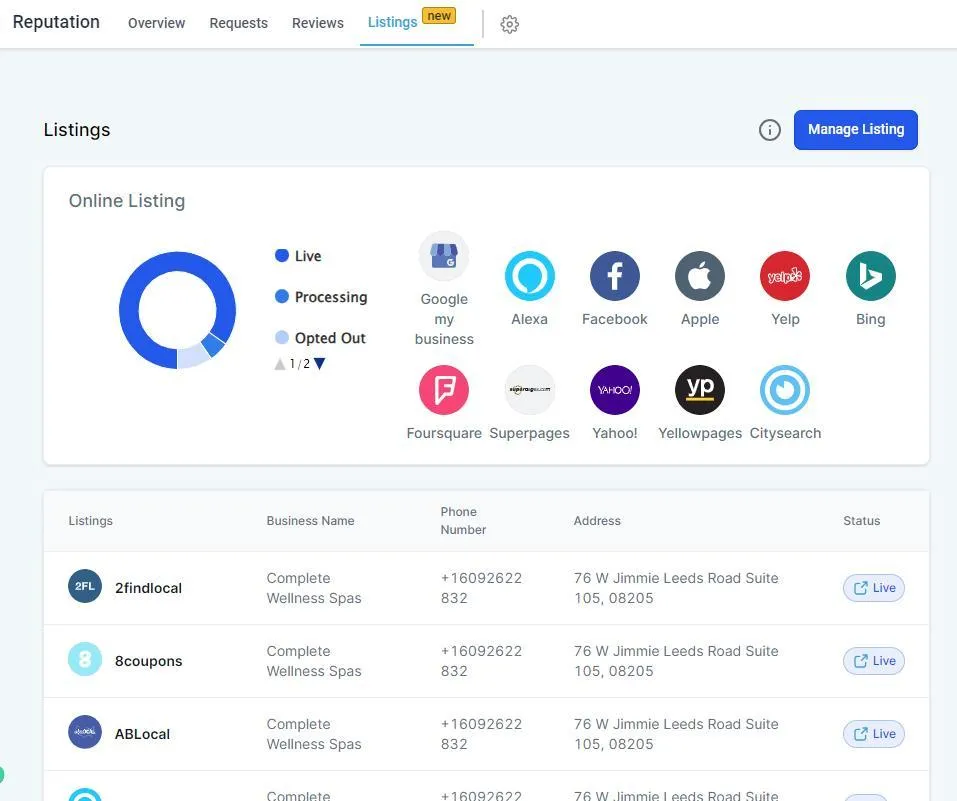The width and height of the screenshot is (957, 801).
Task: Select the Apple listing icon
Action: tap(700, 276)
